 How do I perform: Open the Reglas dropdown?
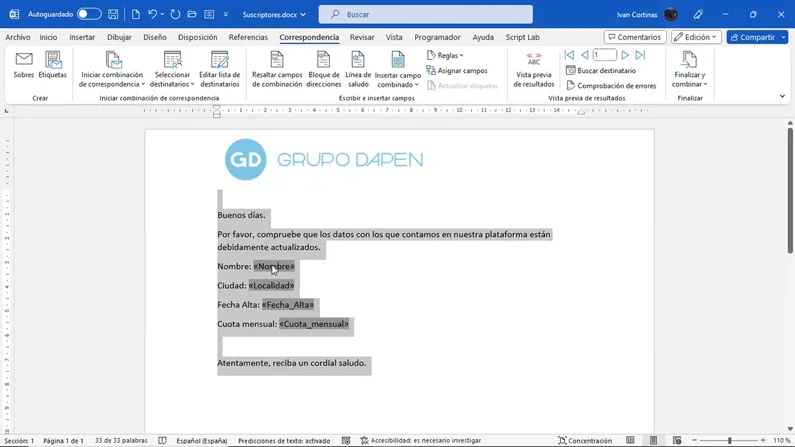[x=446, y=55]
